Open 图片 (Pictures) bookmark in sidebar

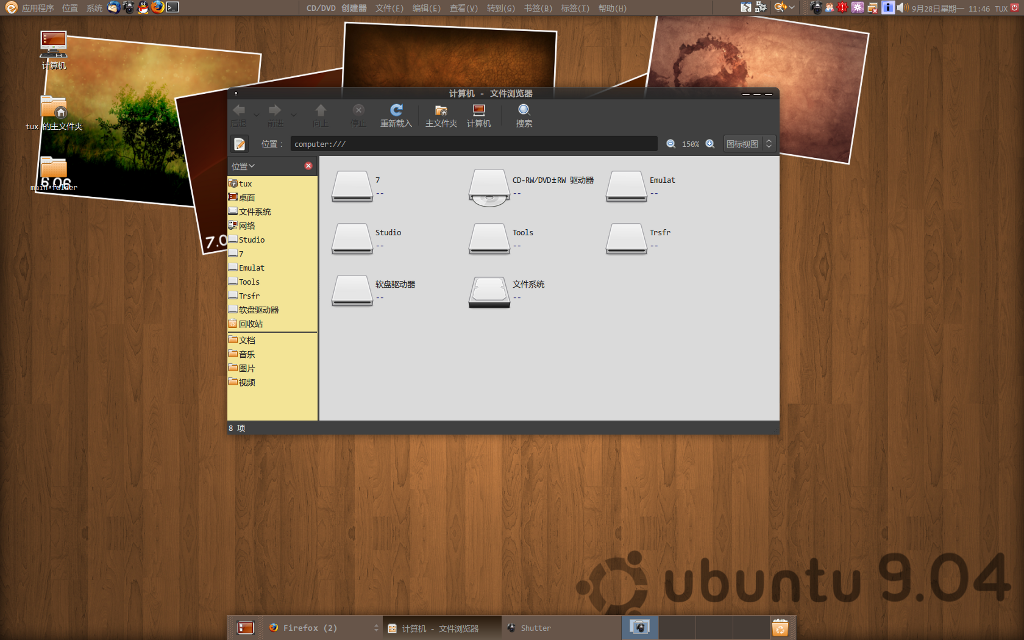pos(272,368)
